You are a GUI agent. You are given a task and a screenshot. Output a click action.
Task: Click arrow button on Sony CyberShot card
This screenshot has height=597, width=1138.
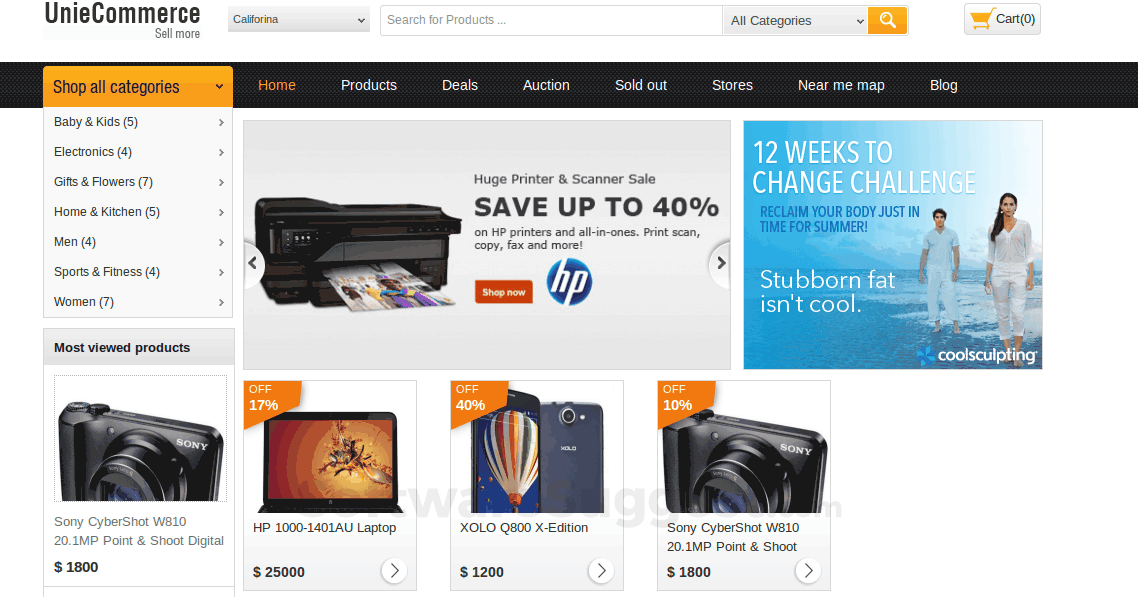(x=808, y=571)
